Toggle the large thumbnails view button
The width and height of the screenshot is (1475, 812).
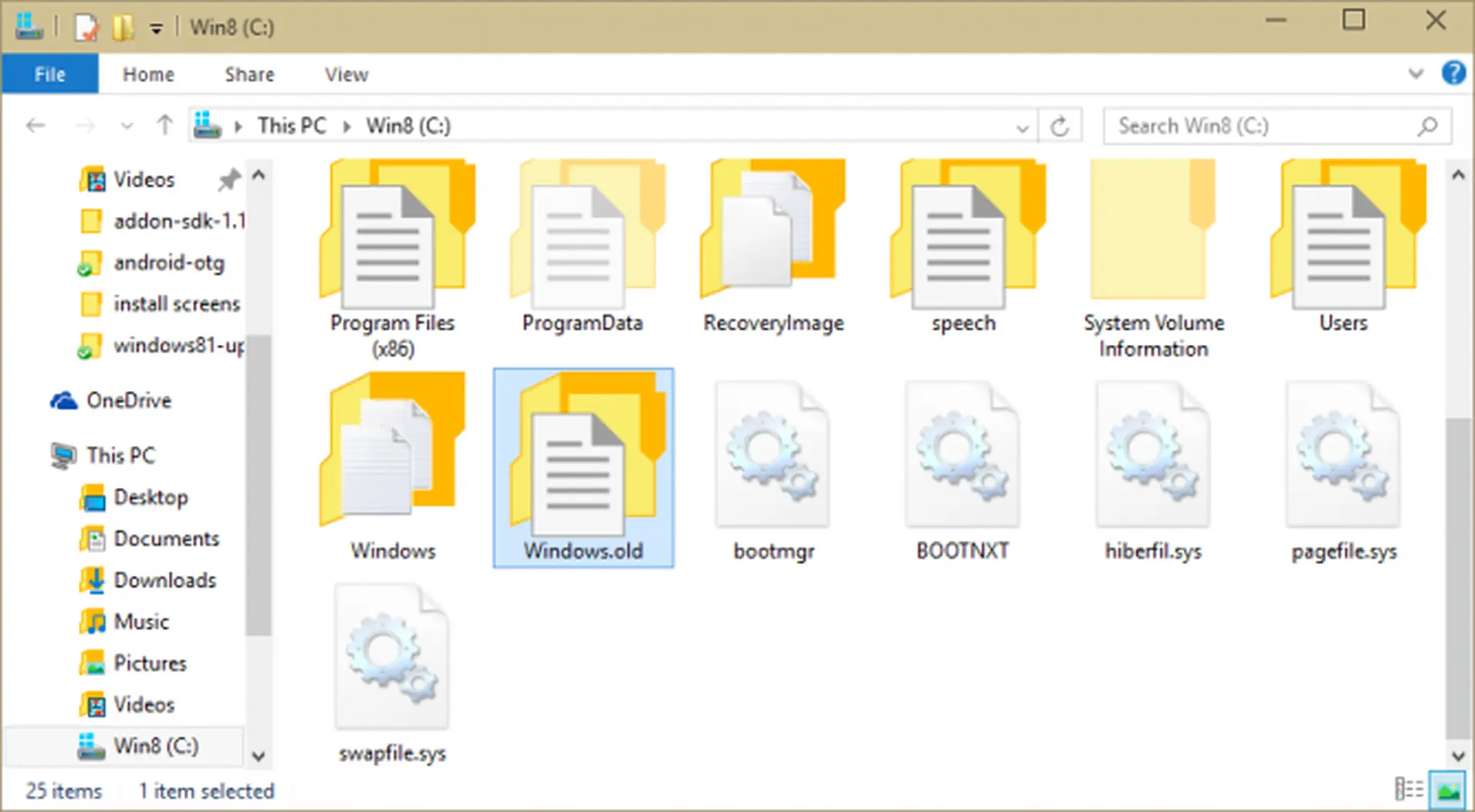[x=1449, y=789]
